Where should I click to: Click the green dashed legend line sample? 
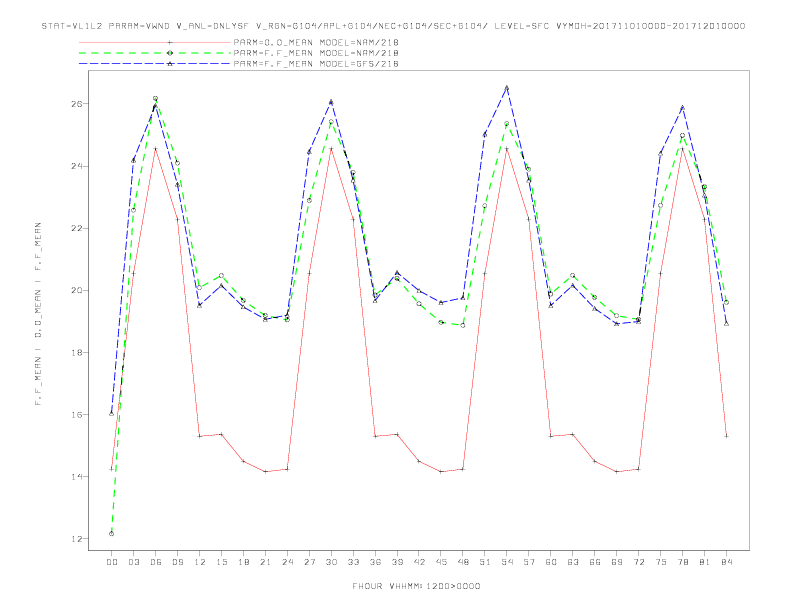(x=155, y=53)
